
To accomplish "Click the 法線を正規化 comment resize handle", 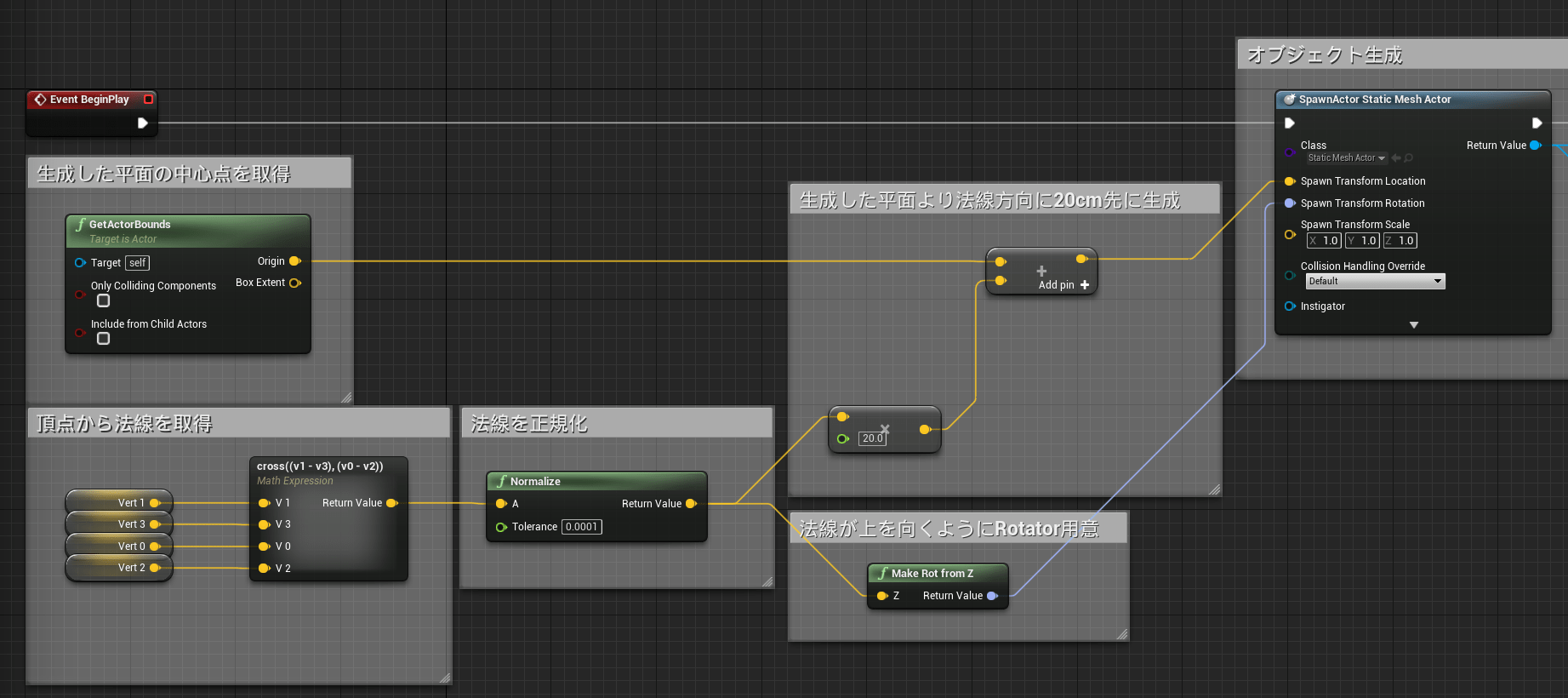I will (767, 582).
